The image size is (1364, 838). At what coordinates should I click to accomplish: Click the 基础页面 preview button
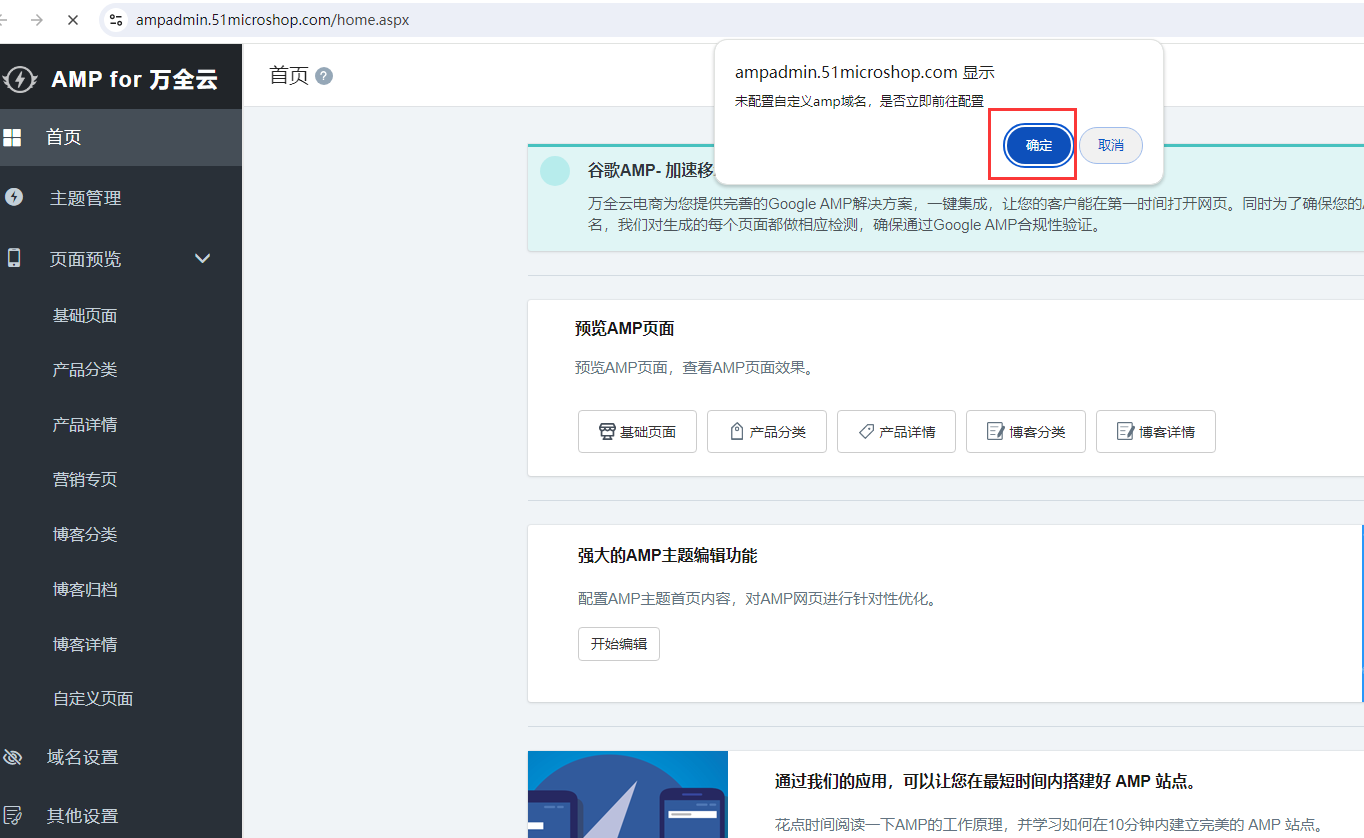637,432
